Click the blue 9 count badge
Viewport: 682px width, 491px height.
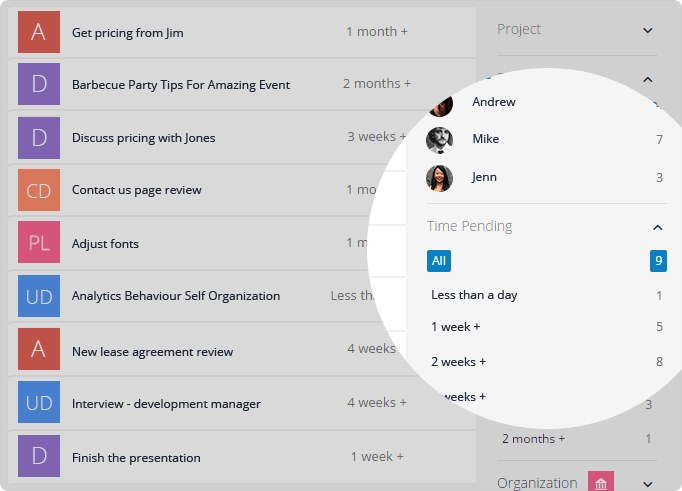click(659, 261)
